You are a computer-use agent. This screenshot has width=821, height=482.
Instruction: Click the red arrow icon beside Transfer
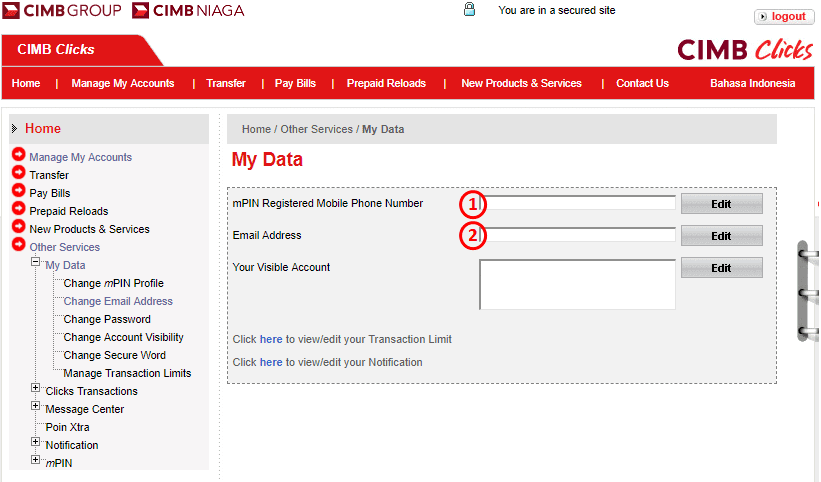[x=19, y=172]
